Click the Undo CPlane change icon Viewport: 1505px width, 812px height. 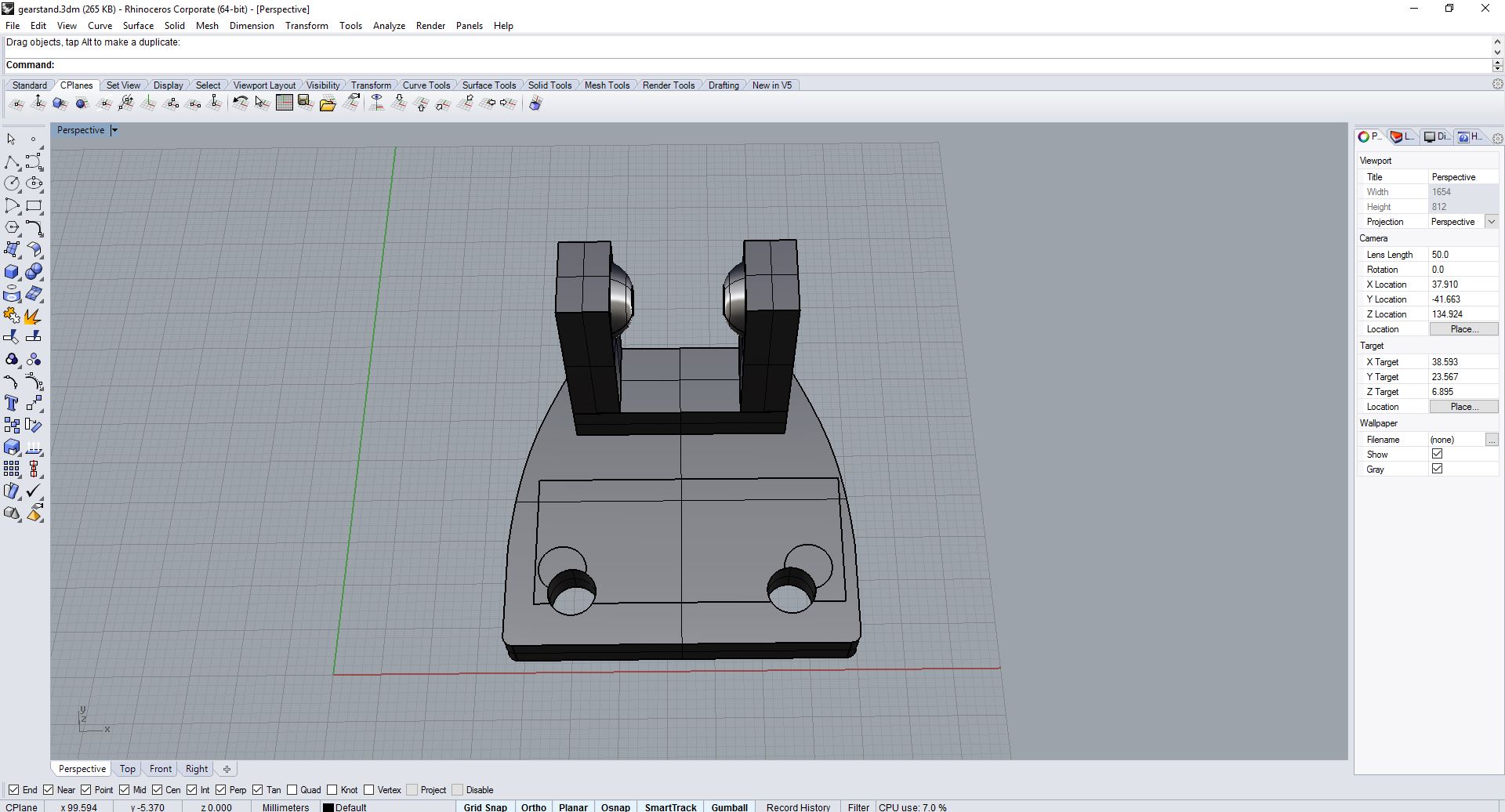pos(241,103)
